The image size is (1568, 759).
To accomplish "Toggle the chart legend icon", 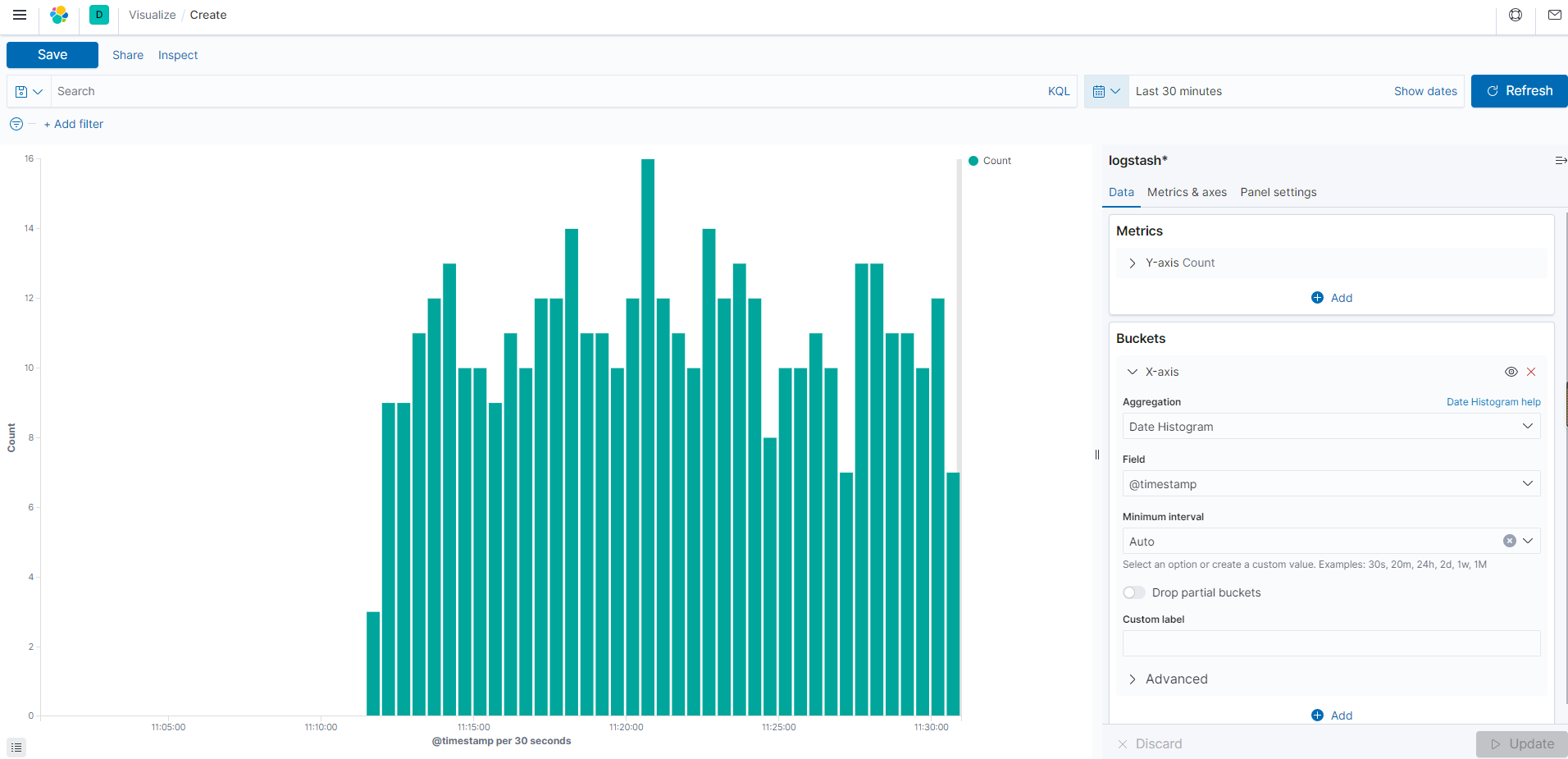I will [x=16, y=748].
